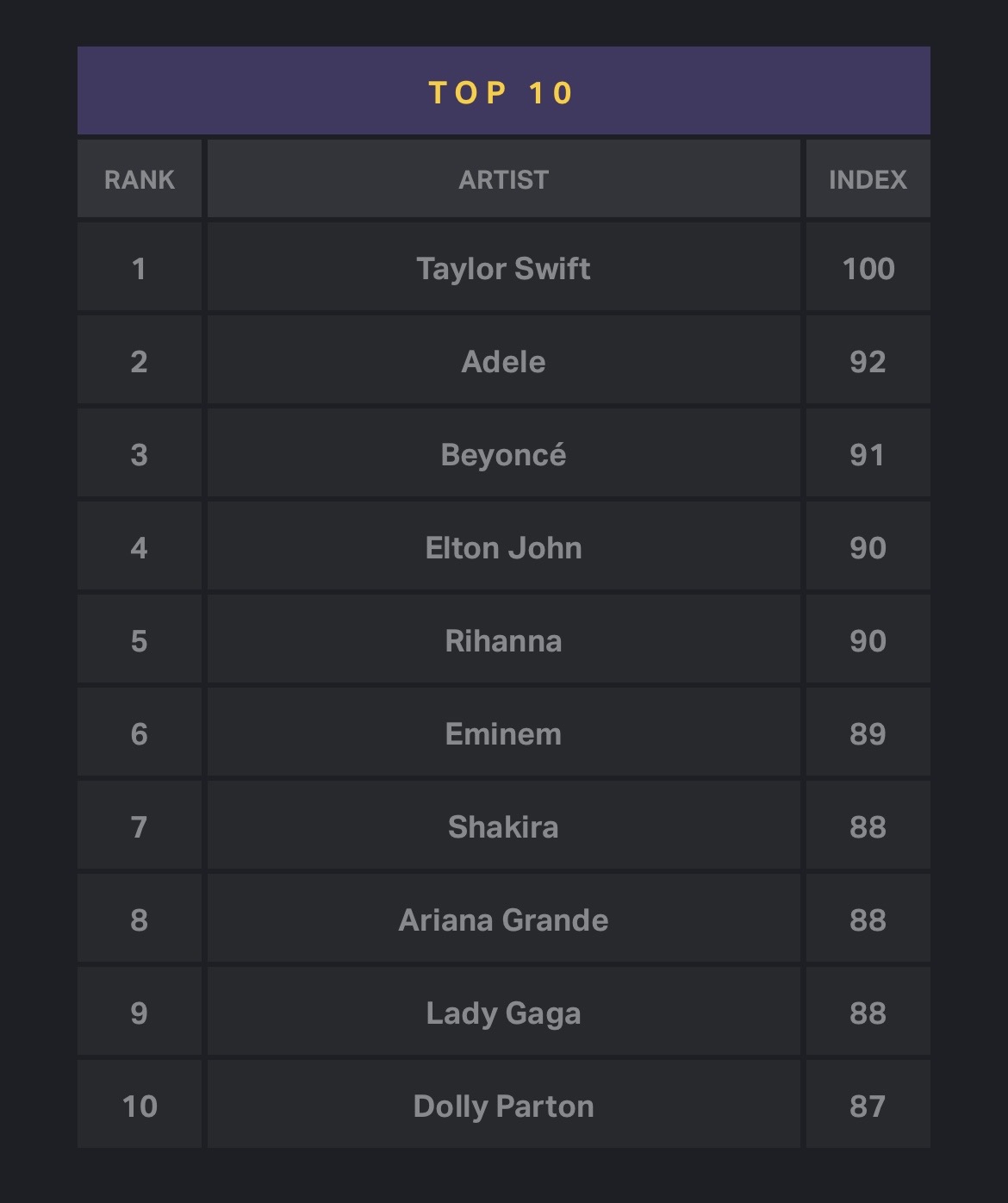Click the Eminem artist cell
Screen dimensions: 1008x1203
[504, 733]
